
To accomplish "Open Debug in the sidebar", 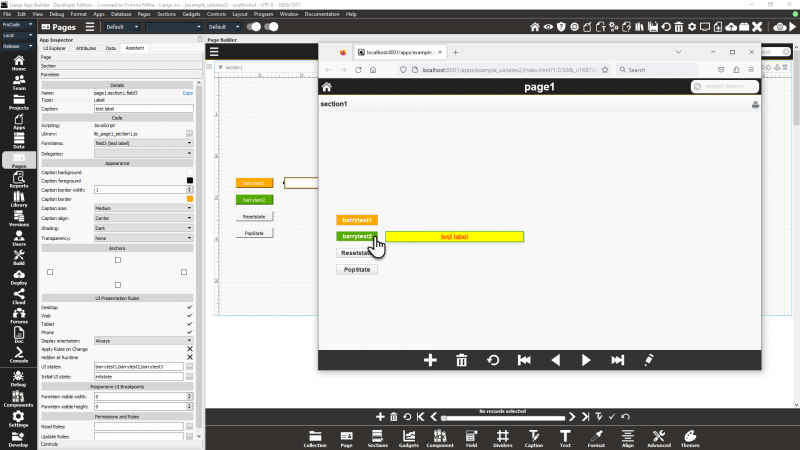I will point(18,379).
